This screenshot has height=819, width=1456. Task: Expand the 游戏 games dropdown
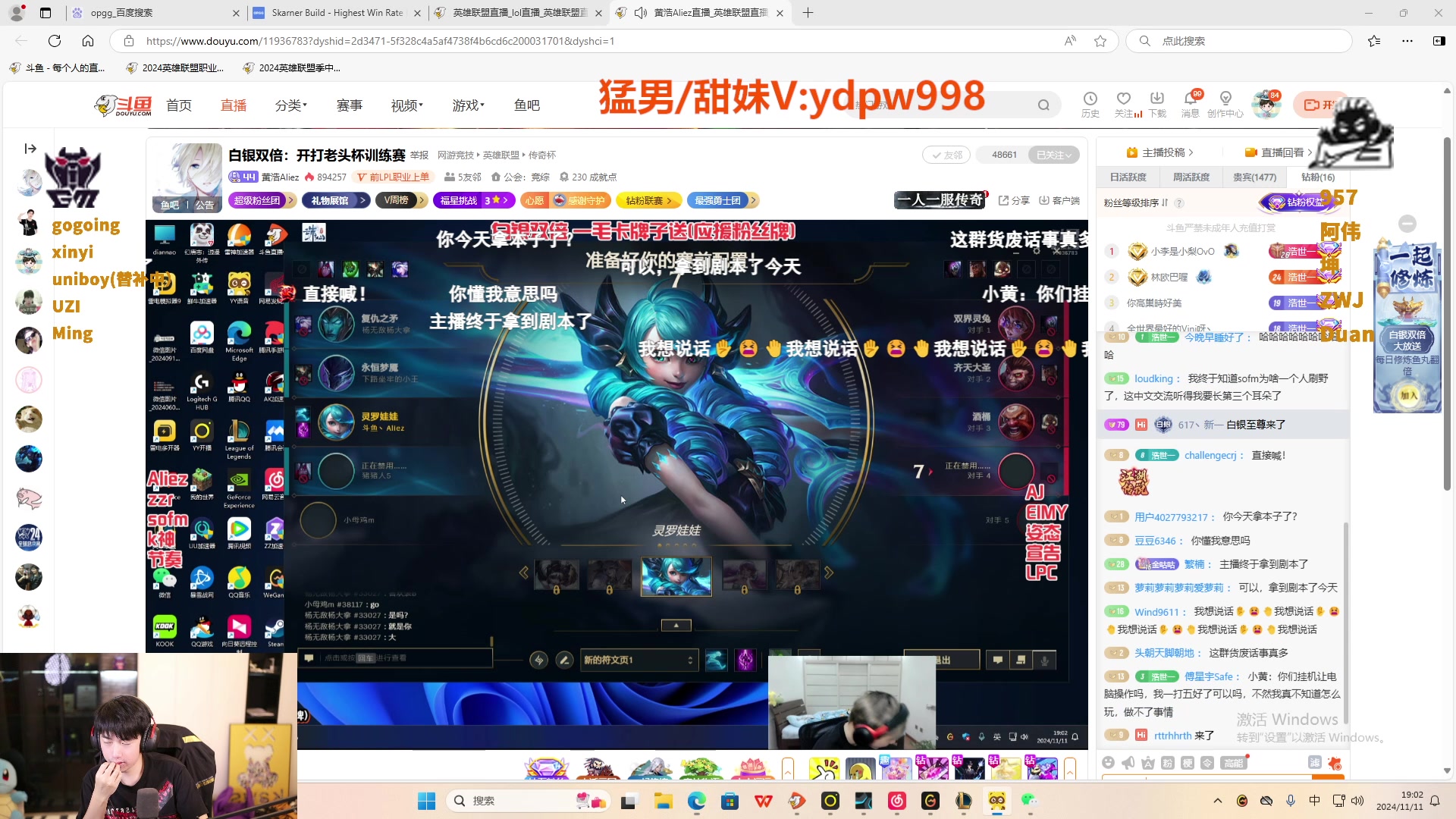469,105
